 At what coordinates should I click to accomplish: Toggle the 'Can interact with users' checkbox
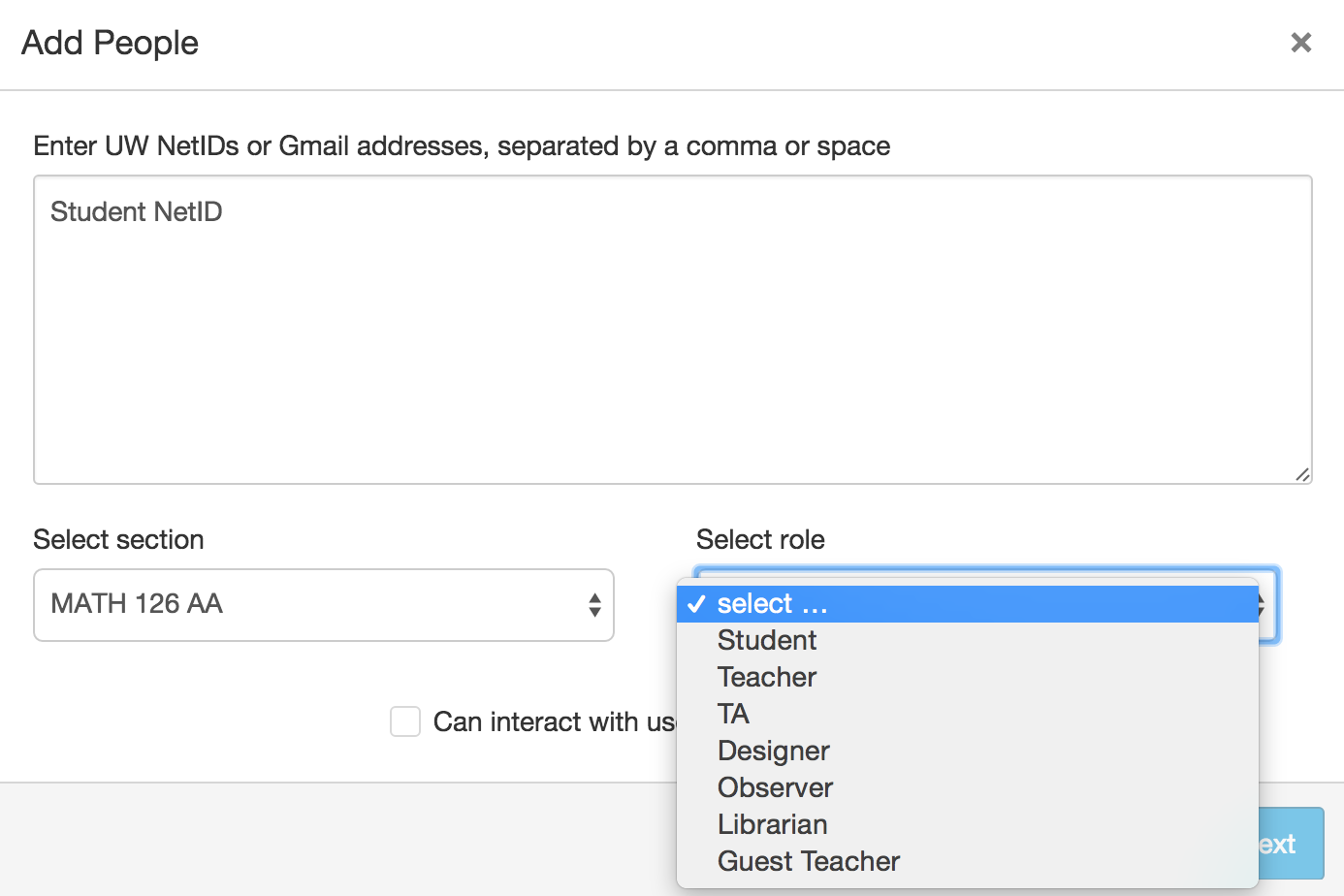click(x=405, y=721)
